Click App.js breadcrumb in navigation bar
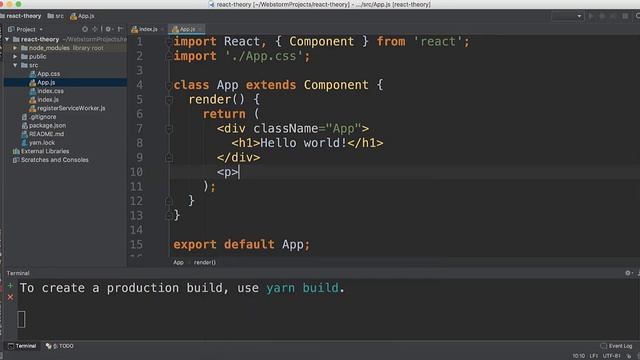Screen dimensions: 640x360 click(x=82, y=16)
